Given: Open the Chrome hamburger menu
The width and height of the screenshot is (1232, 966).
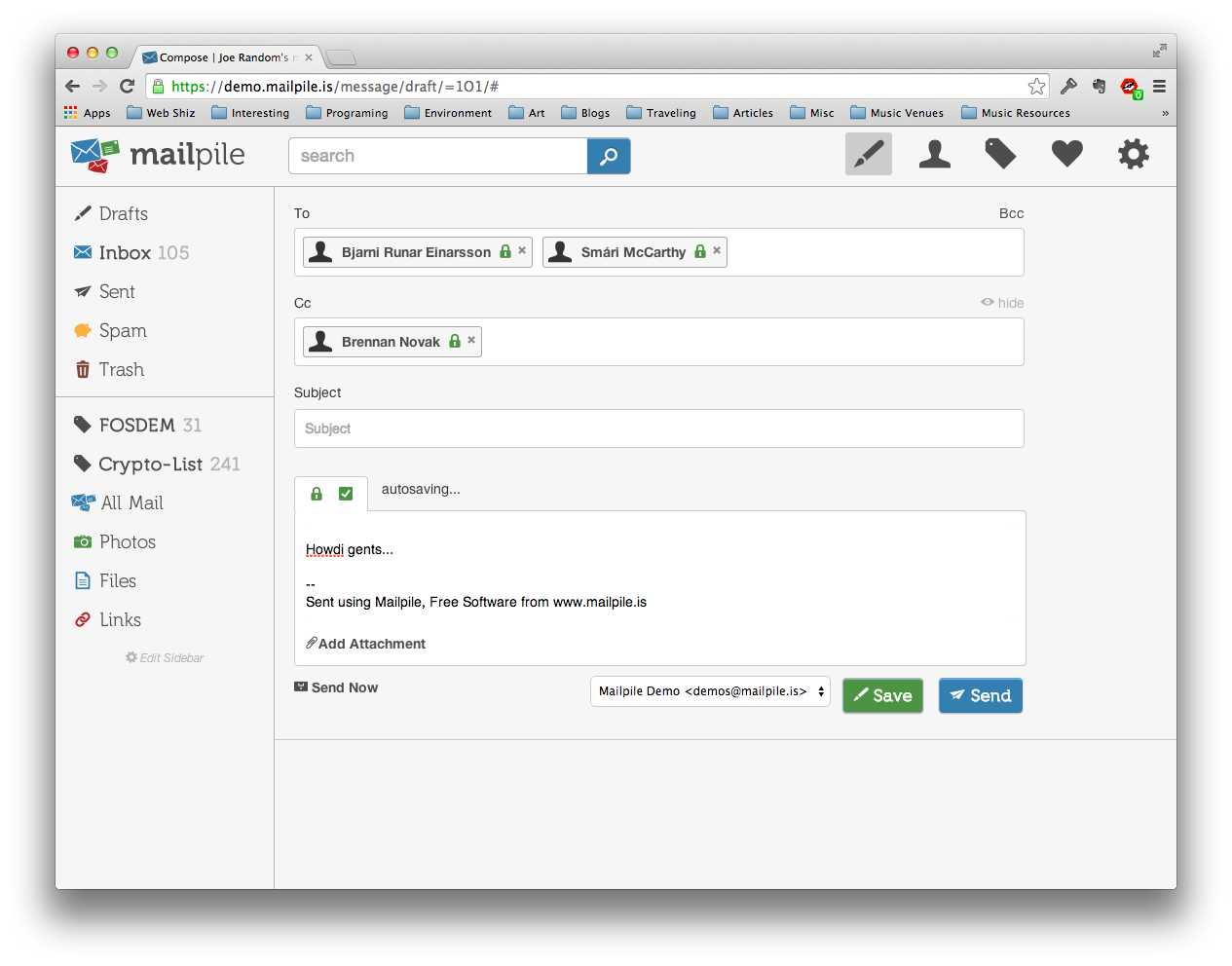Looking at the screenshot, I should pyautogui.click(x=1159, y=87).
